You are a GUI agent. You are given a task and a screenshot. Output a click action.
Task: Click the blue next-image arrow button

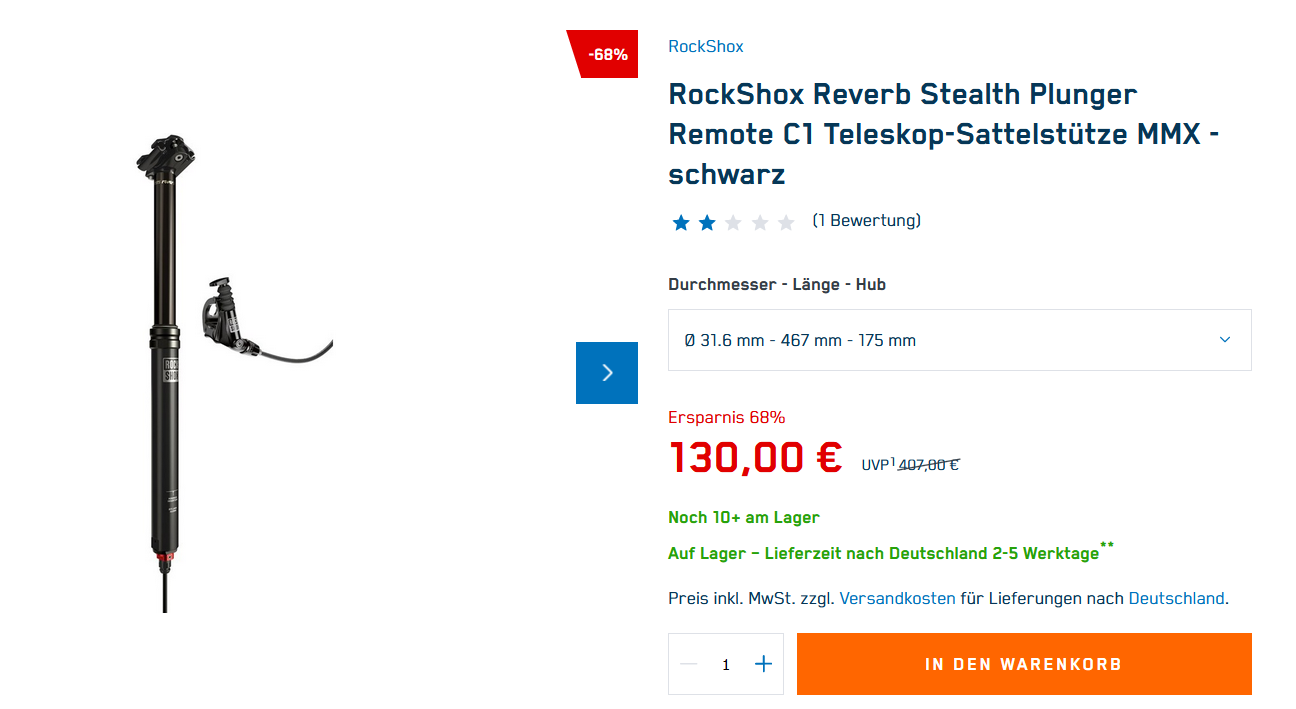click(606, 373)
